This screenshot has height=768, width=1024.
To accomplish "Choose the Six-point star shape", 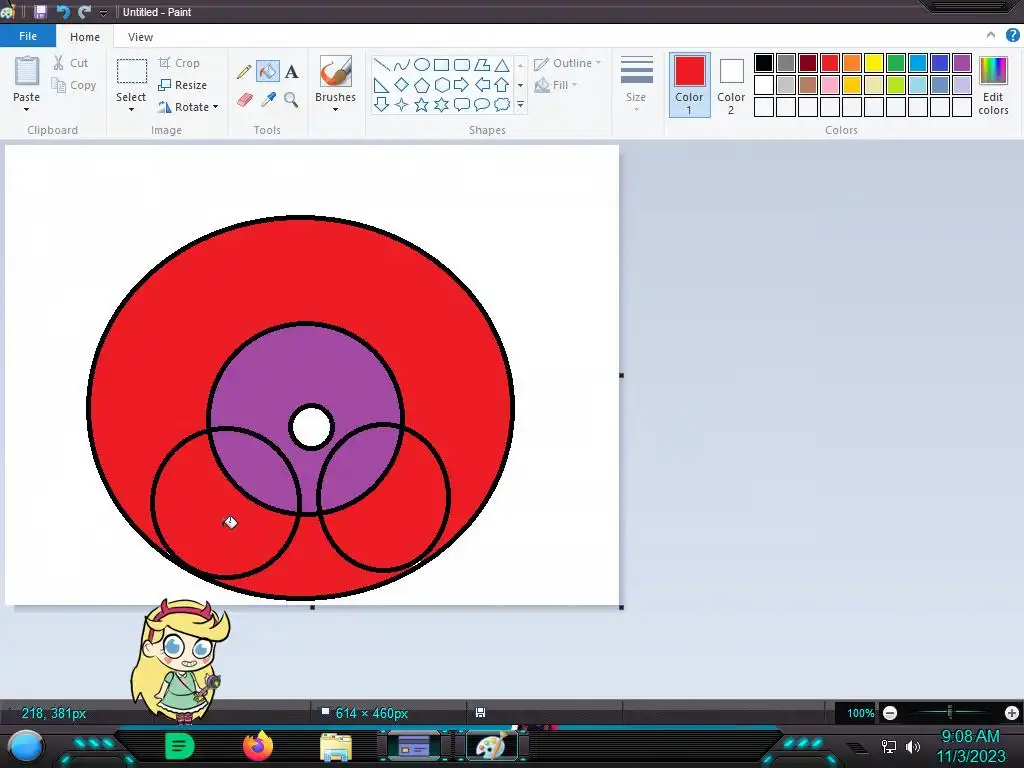I will [441, 104].
